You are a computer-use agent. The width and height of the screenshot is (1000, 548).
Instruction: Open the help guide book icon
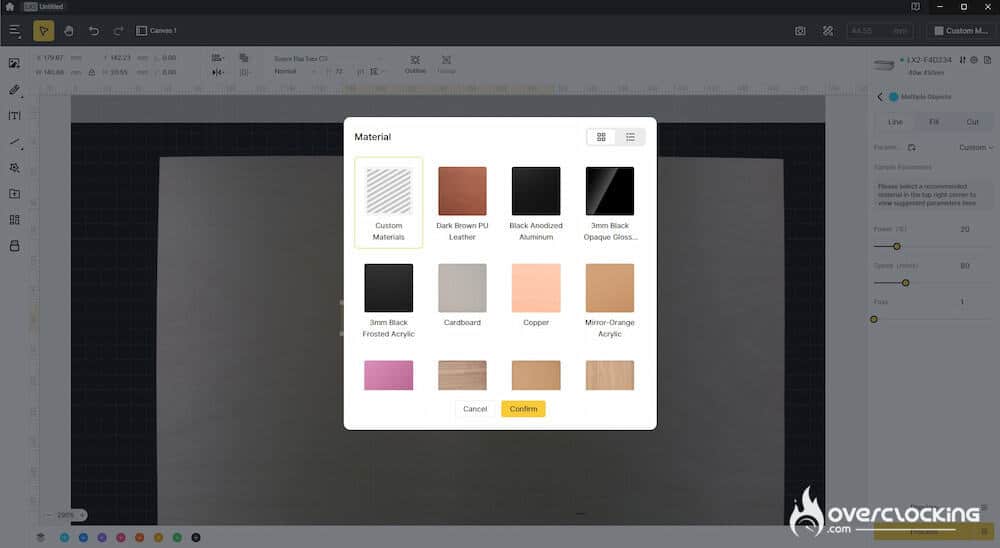coord(915,7)
